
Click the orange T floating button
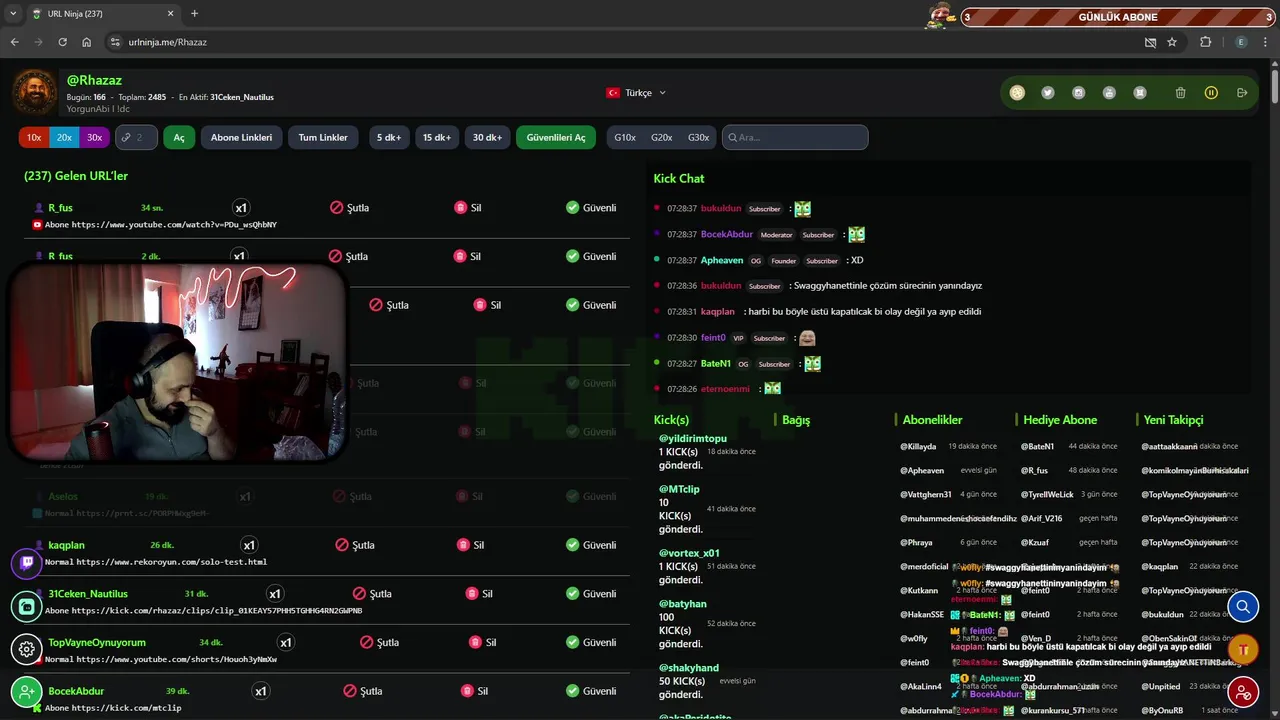click(x=1243, y=649)
